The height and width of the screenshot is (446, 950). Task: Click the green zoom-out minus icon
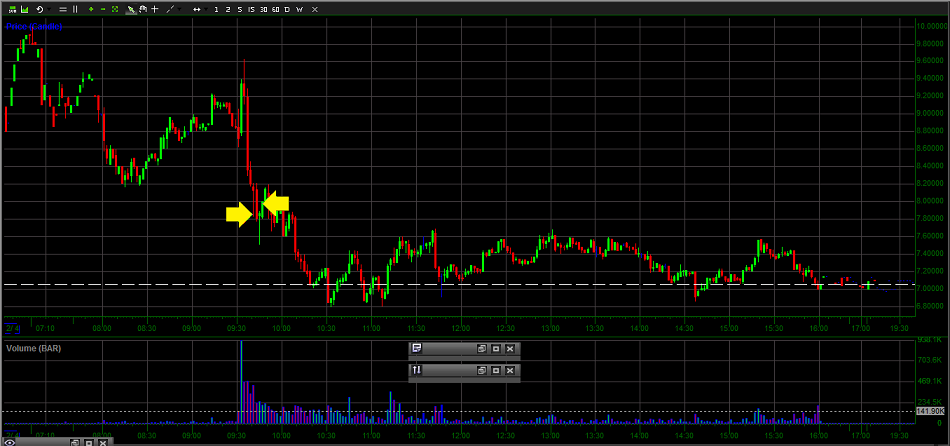pyautogui.click(x=103, y=9)
